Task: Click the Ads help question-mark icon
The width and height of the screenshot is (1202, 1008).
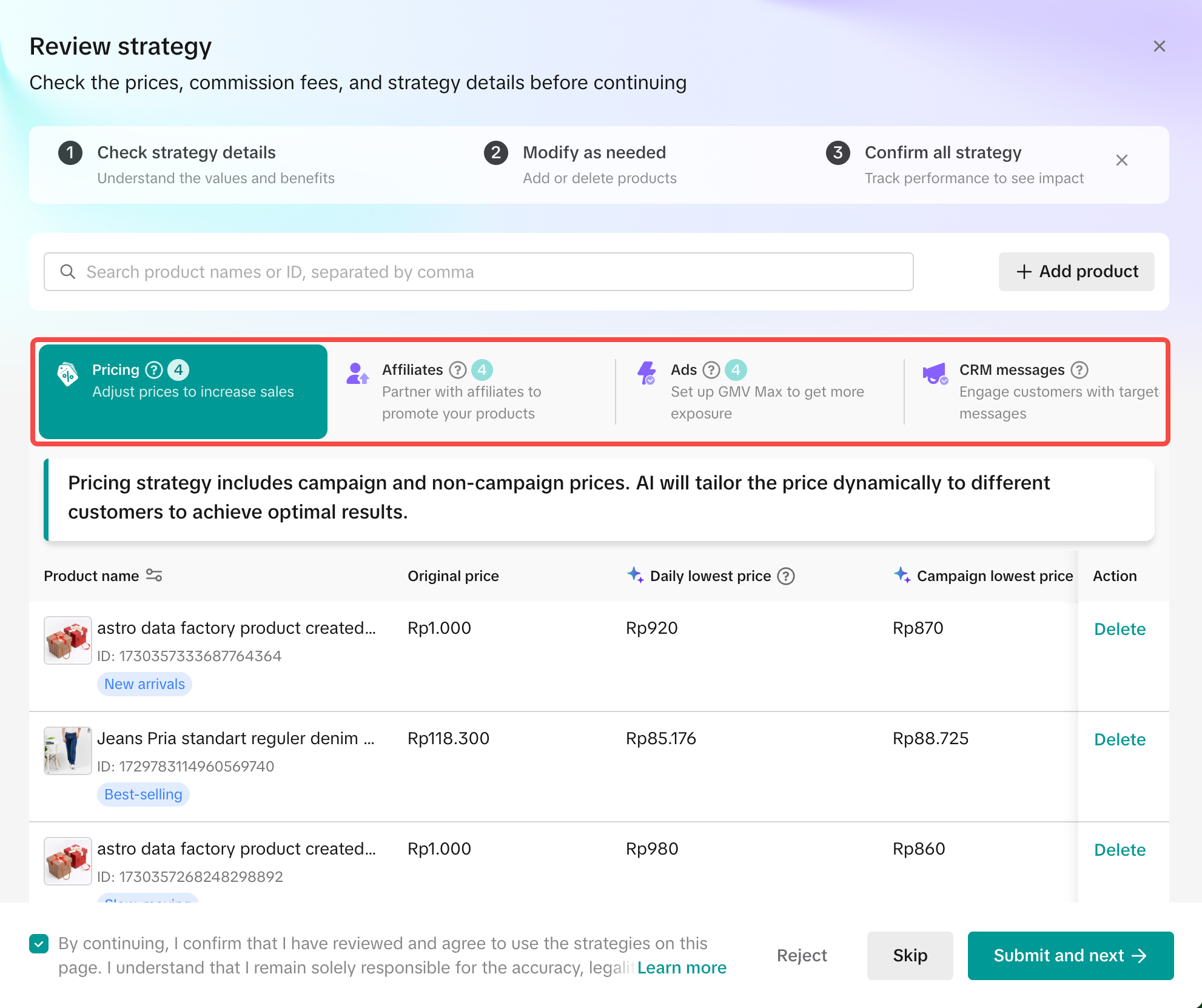Action: pyautogui.click(x=711, y=370)
